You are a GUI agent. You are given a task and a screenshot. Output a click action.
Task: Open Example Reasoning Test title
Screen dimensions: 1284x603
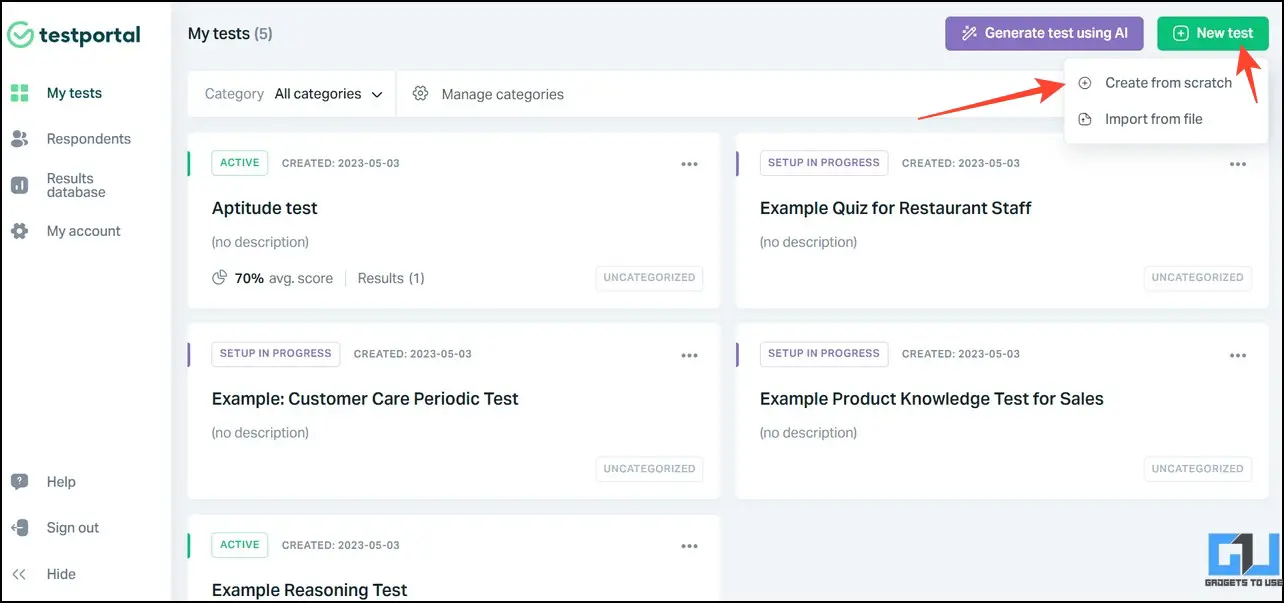tap(310, 590)
